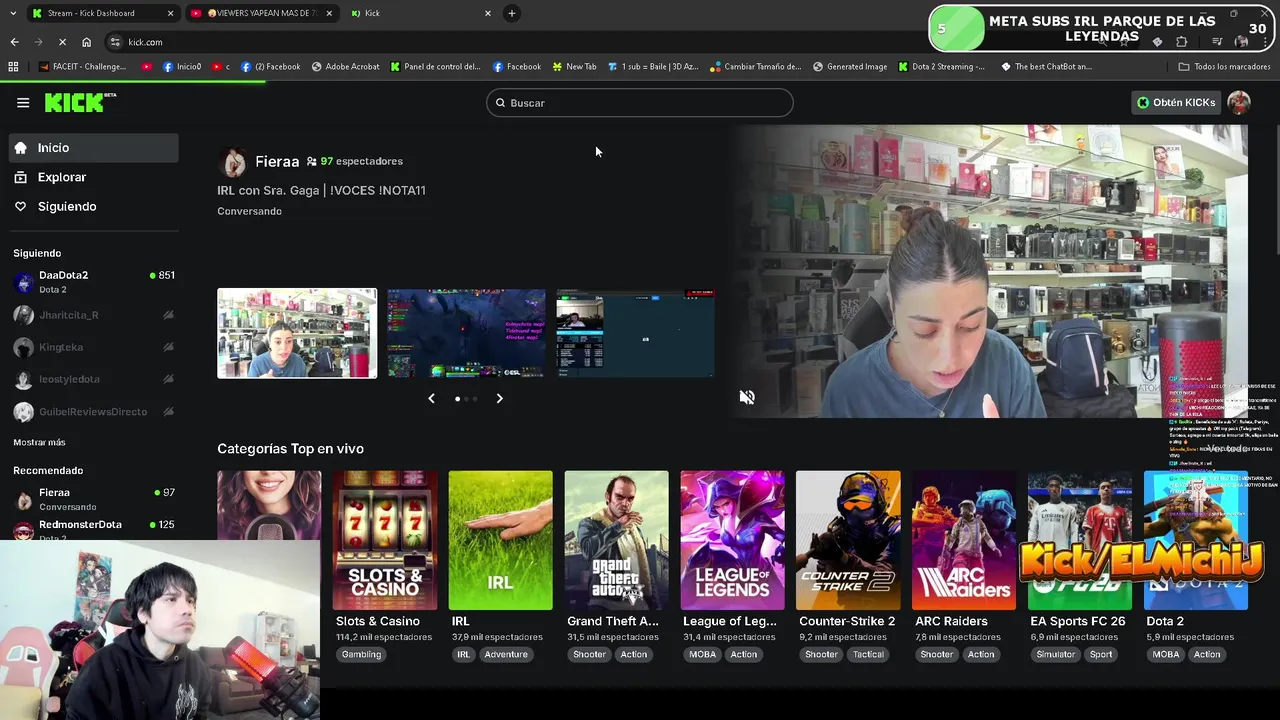The width and height of the screenshot is (1280, 720).
Task: Open the user profile avatar menu
Action: (x=1239, y=102)
